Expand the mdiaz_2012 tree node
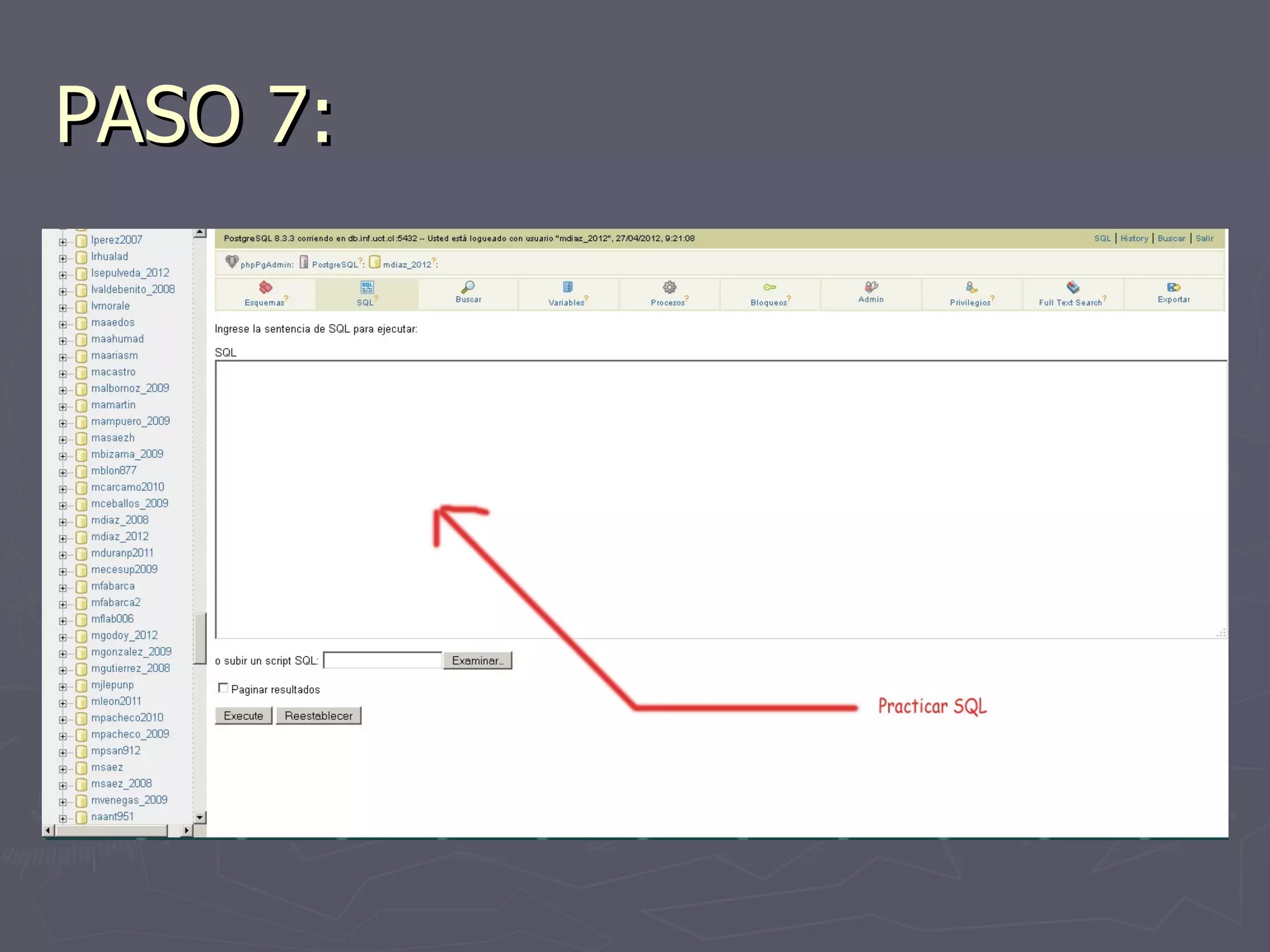Screen dimensions: 1270x952 [x=63, y=538]
